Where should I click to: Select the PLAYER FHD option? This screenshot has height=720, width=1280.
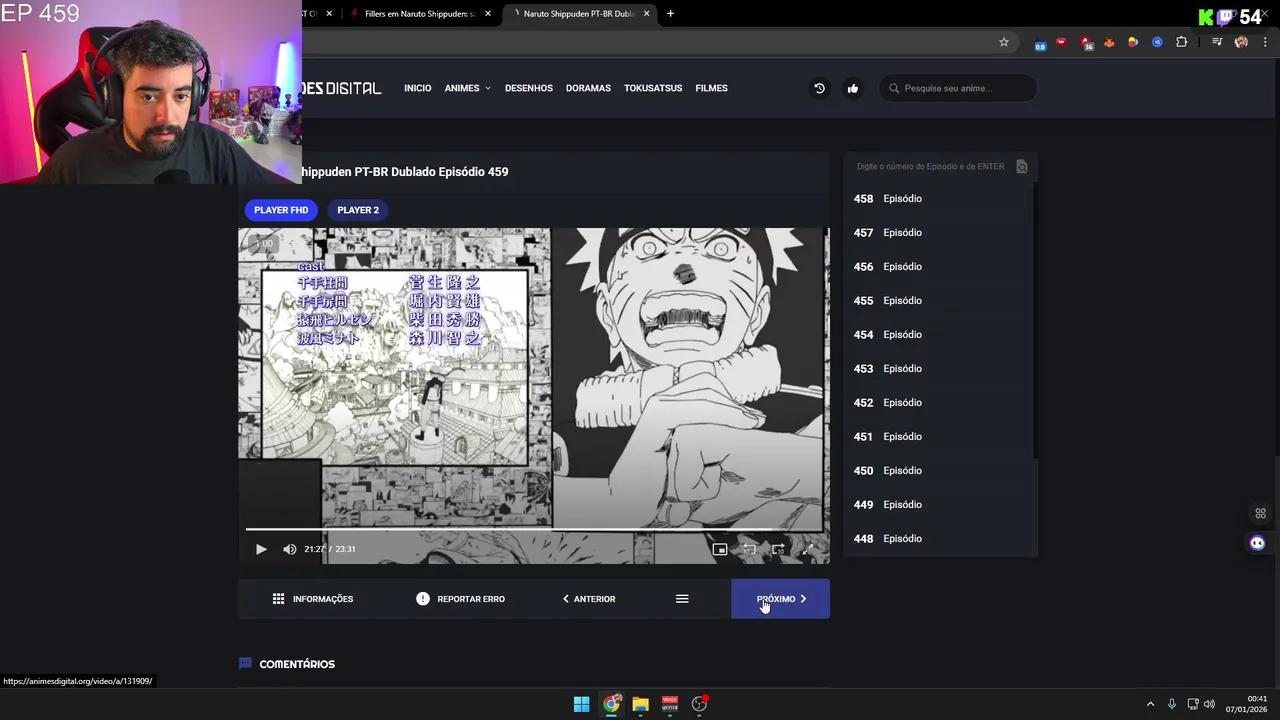tap(281, 210)
